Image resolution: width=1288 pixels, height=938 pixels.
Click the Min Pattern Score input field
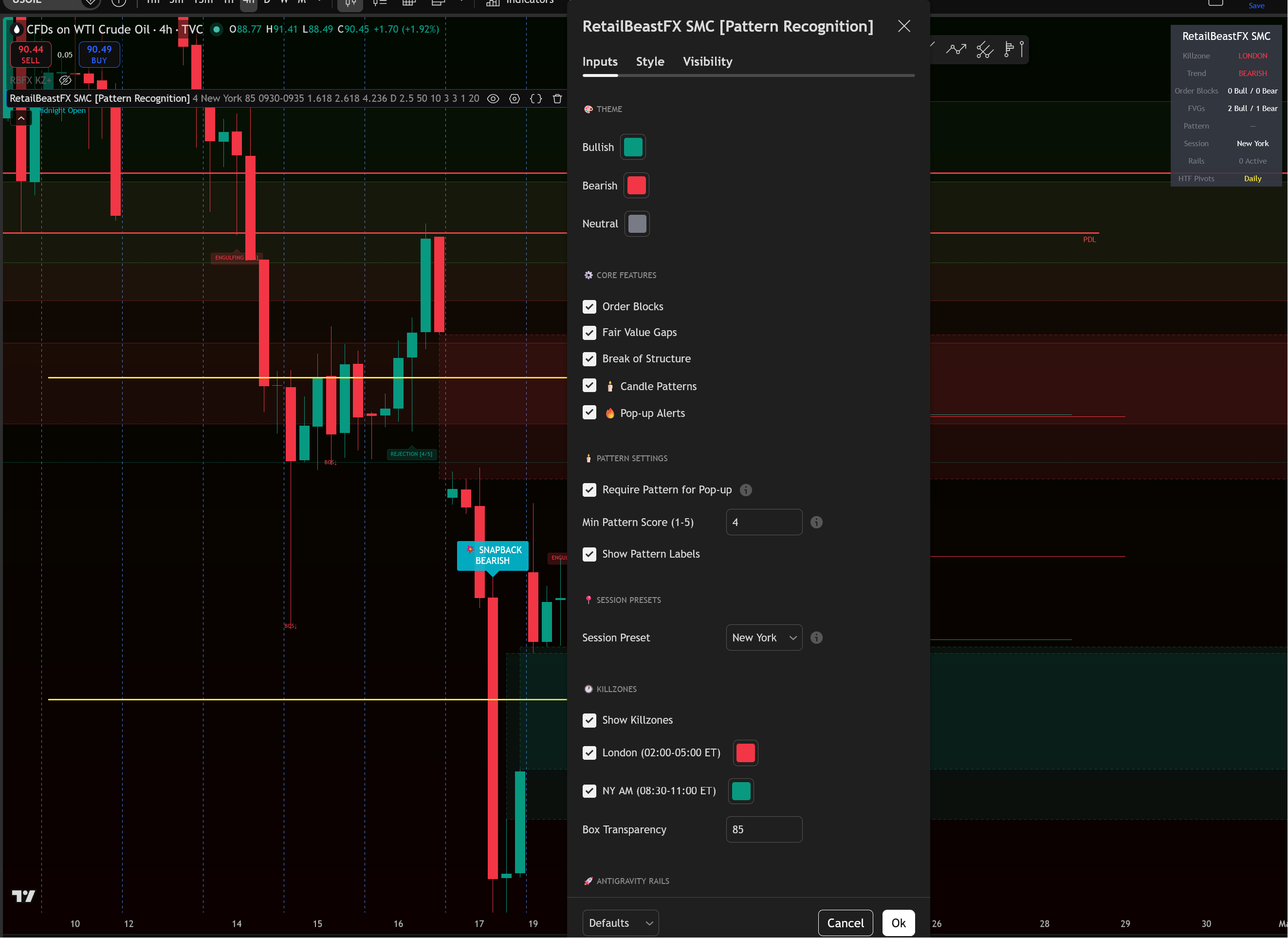point(764,522)
